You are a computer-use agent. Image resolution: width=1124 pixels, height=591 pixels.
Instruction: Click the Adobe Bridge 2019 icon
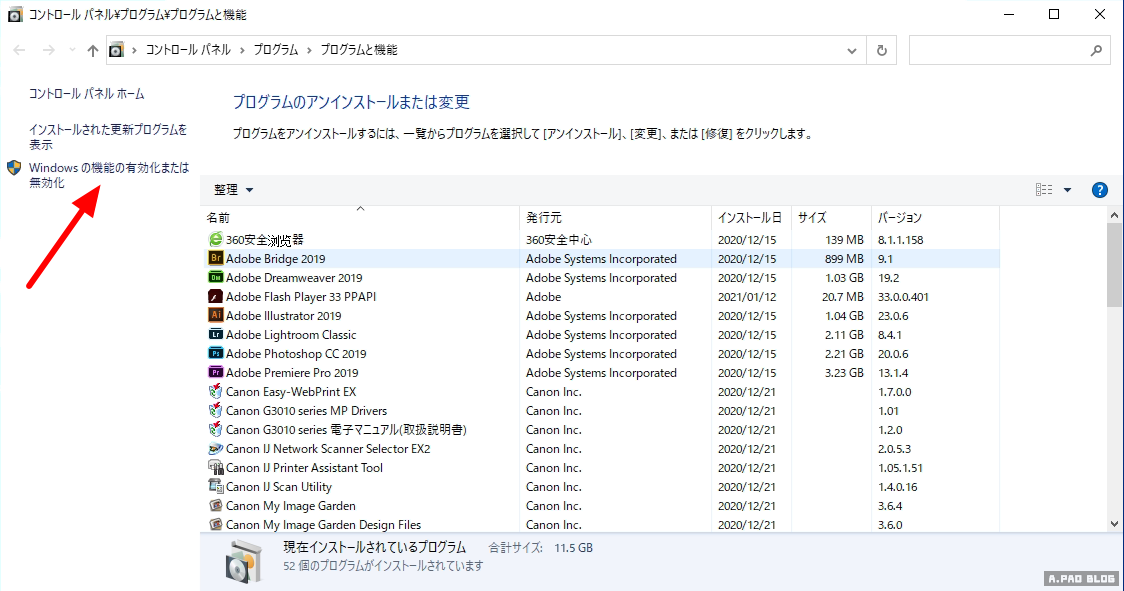pyautogui.click(x=215, y=259)
